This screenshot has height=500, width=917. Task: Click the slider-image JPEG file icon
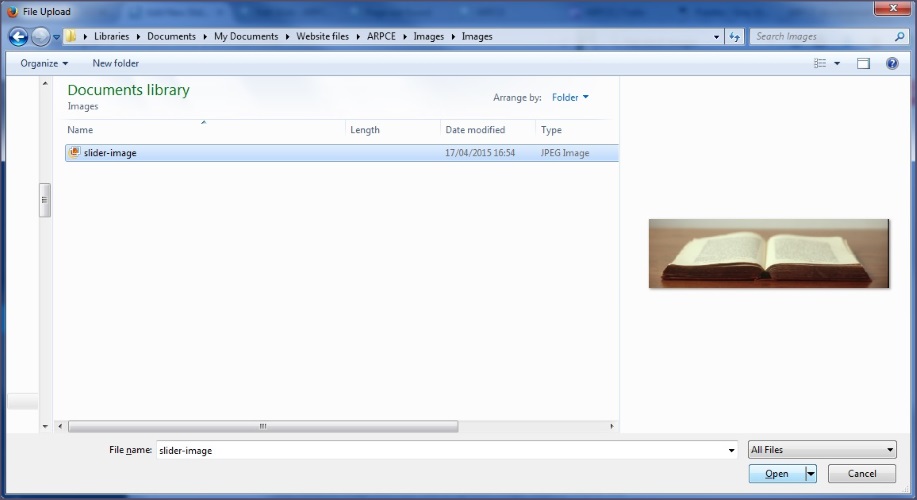(74, 153)
